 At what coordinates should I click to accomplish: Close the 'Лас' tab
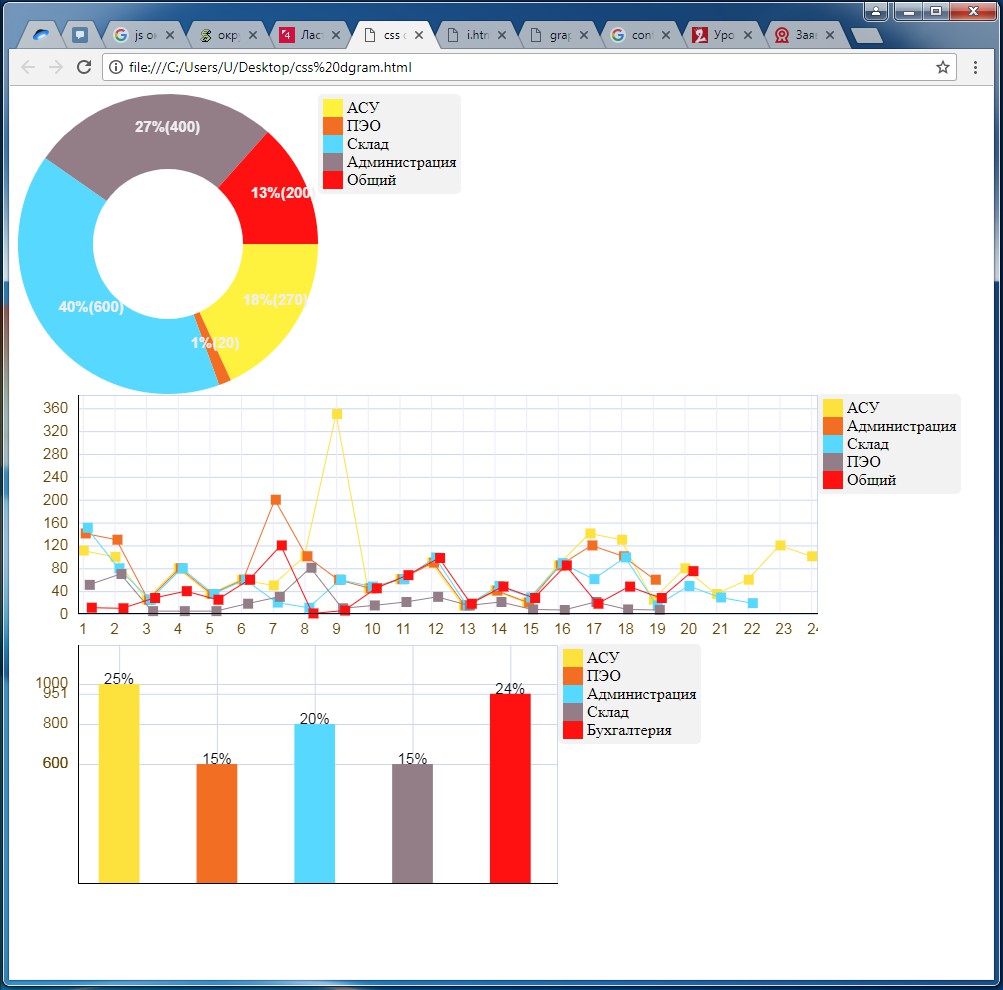[336, 35]
